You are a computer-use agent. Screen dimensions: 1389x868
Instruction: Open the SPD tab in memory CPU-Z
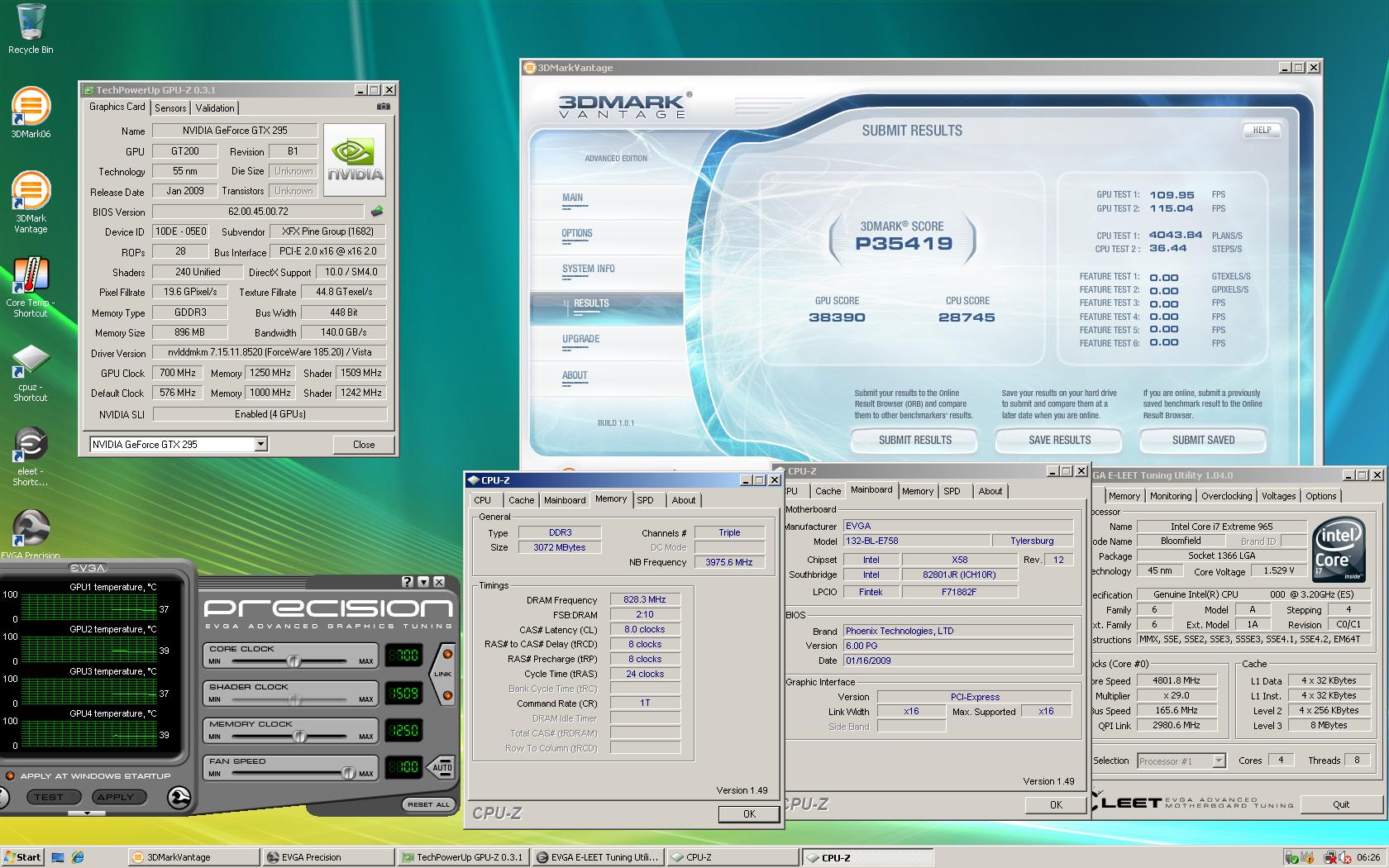coord(646,500)
